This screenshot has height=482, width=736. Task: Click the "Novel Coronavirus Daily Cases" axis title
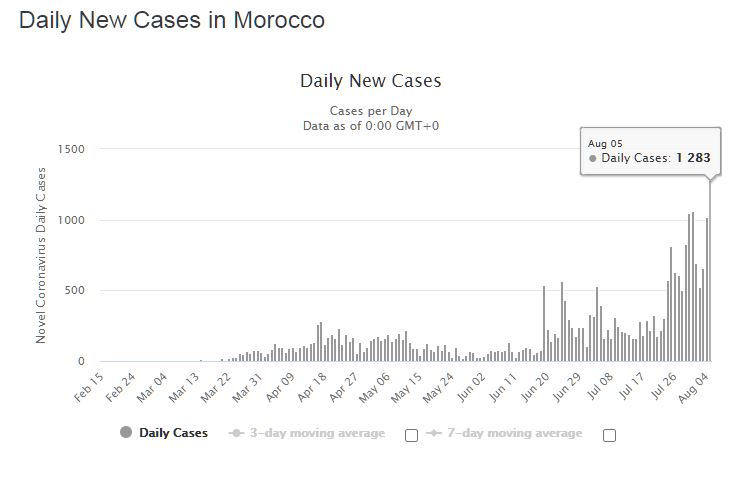[x=42, y=256]
